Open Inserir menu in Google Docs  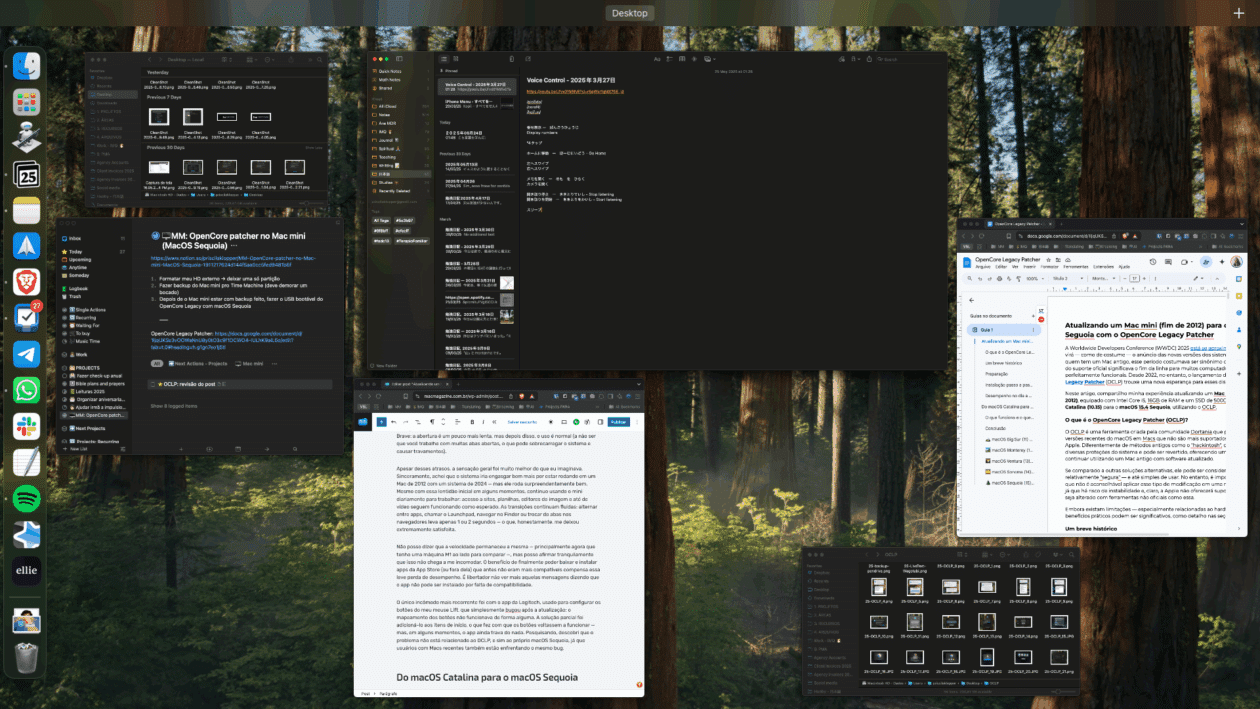1028,267
